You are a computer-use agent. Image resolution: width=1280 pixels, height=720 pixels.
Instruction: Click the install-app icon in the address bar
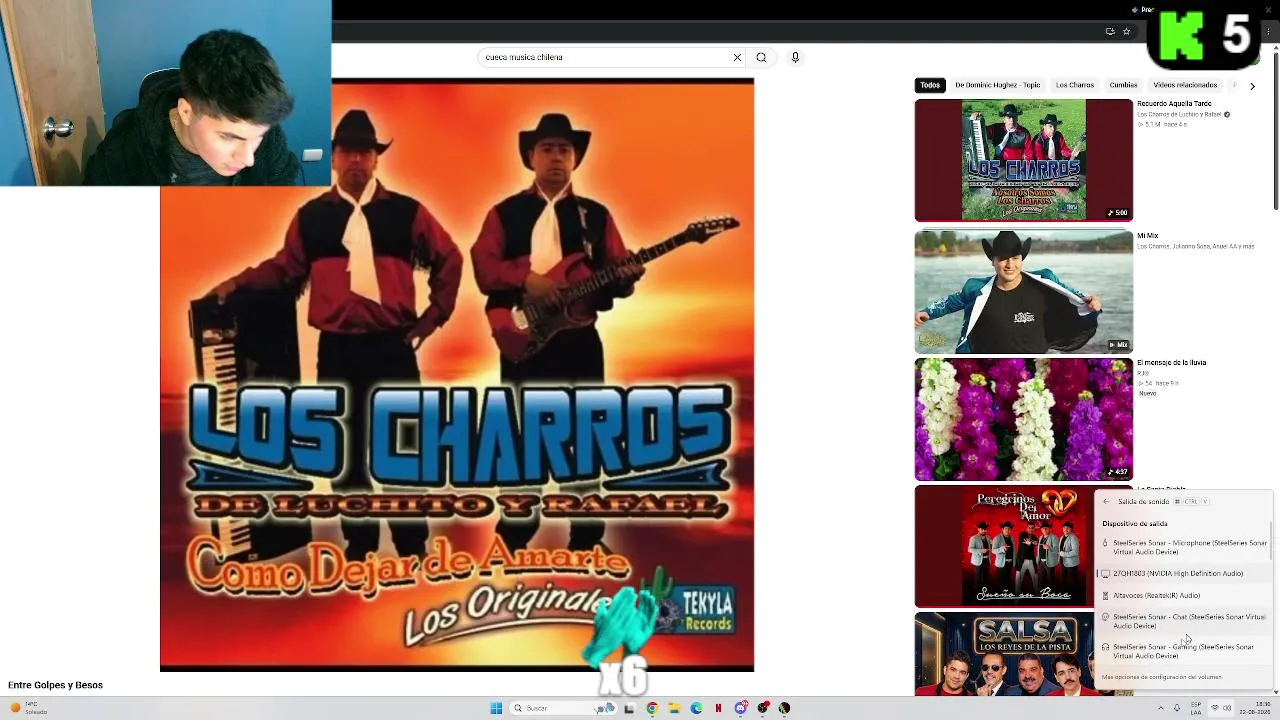coord(1110,31)
